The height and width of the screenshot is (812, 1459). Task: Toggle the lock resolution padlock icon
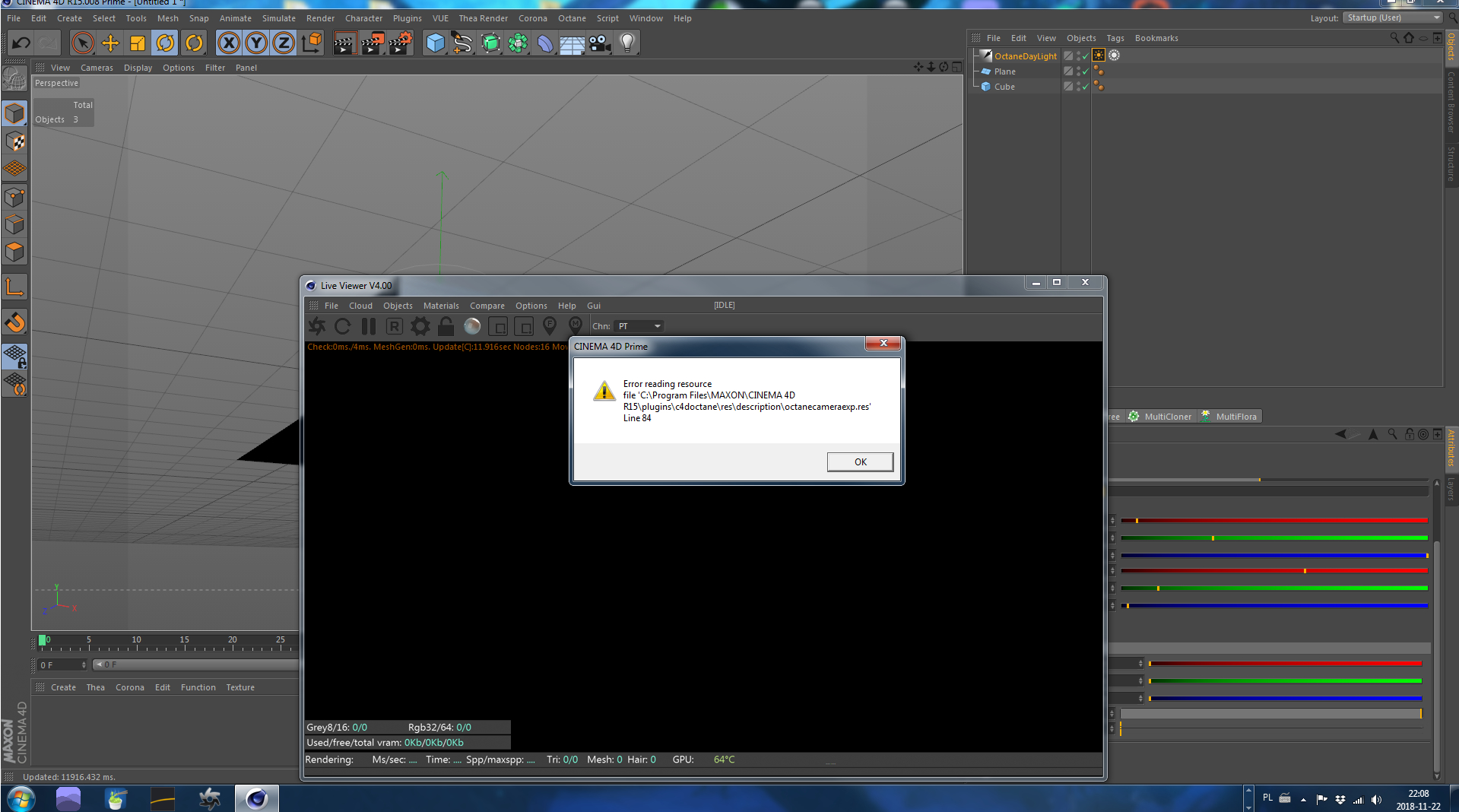tap(446, 326)
